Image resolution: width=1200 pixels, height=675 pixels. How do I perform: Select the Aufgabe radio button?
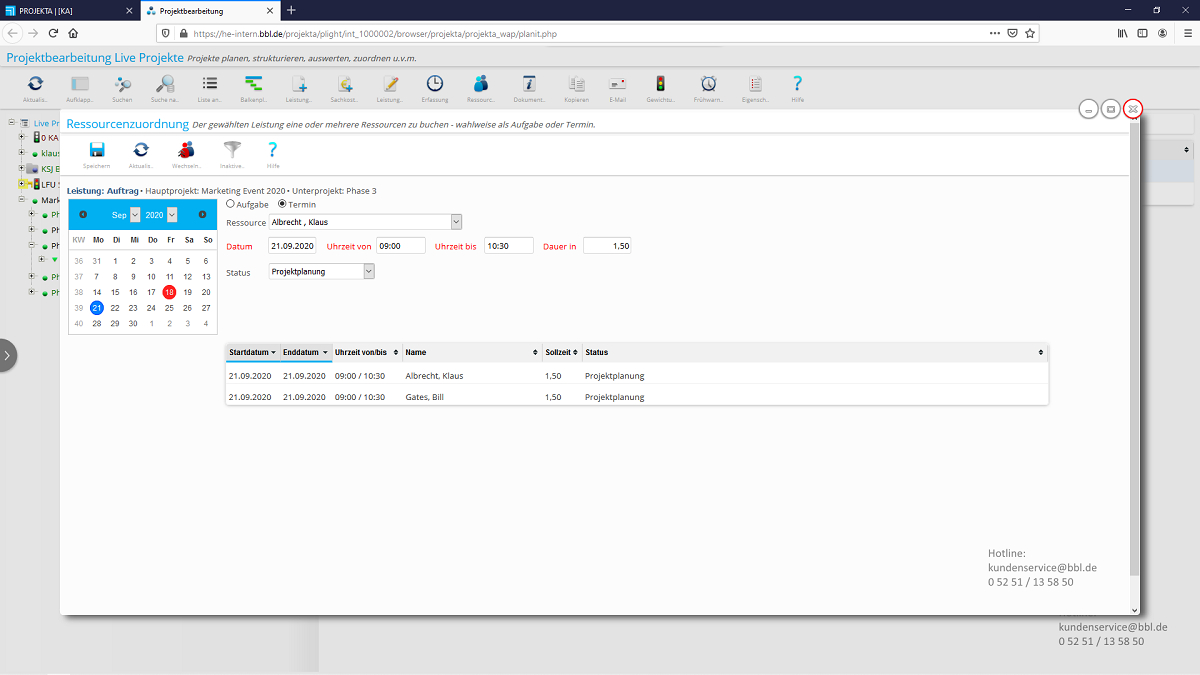tap(230, 204)
